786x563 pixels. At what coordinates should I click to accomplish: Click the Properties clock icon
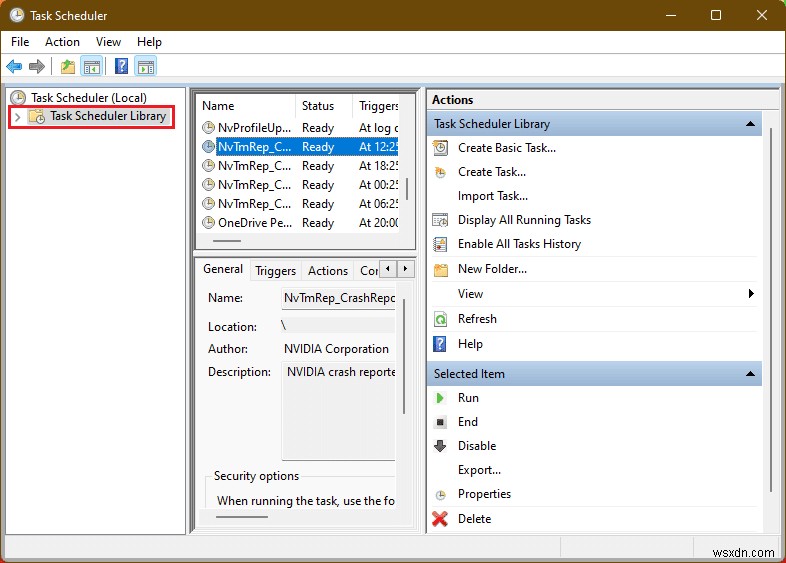[x=440, y=495]
